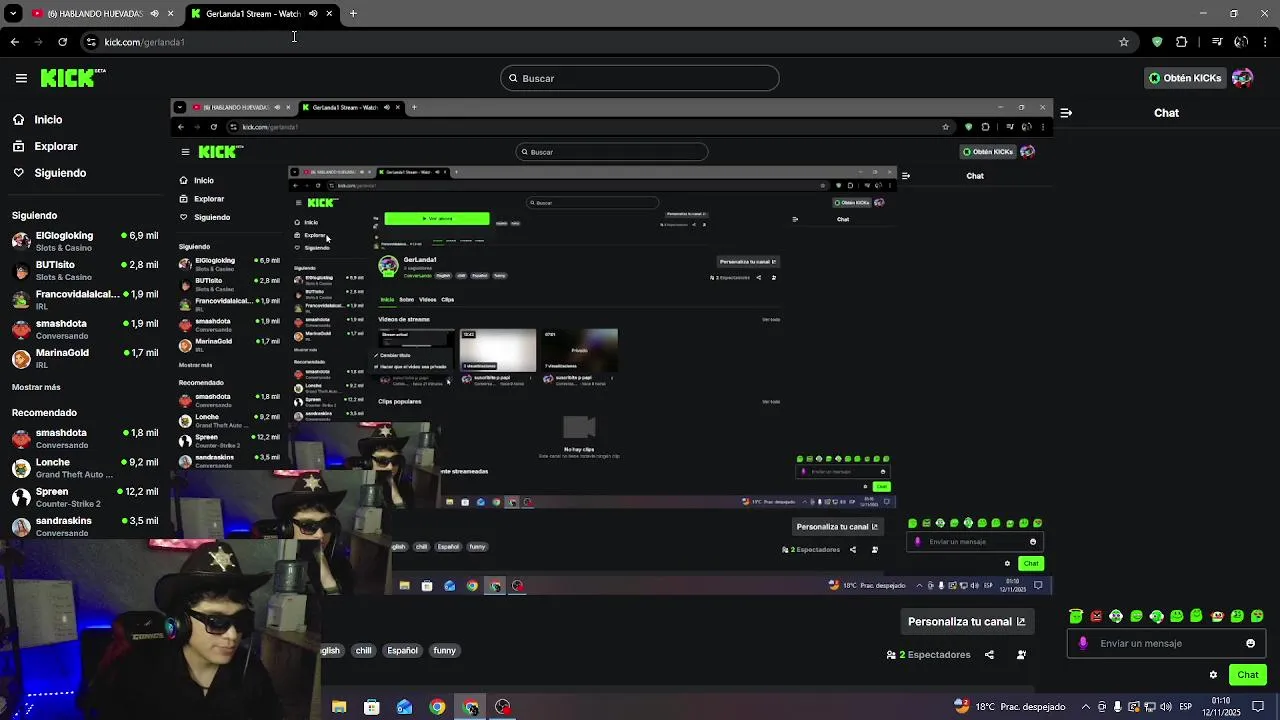The image size is (1280, 720).
Task: Open a new browser tab
Action: 353,14
